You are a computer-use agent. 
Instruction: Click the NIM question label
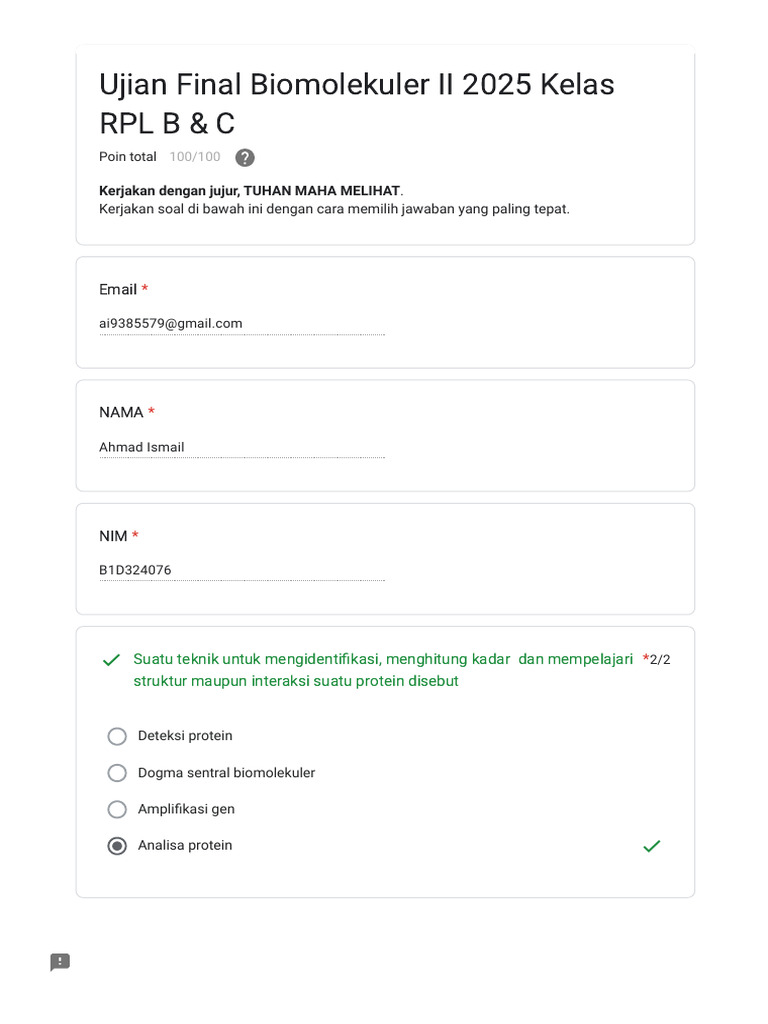pos(113,536)
